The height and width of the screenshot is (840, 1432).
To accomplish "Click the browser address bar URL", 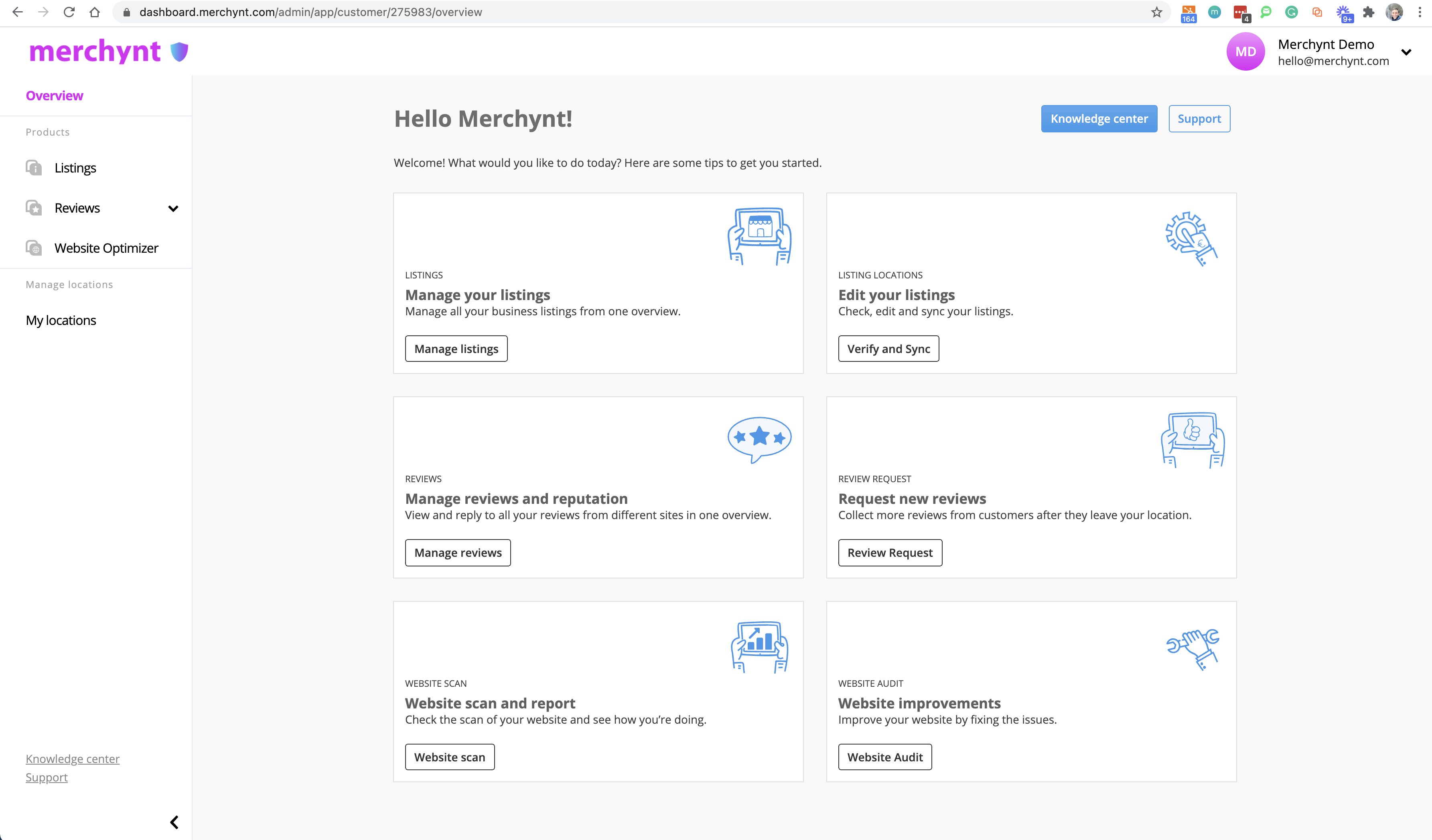I will [x=310, y=12].
